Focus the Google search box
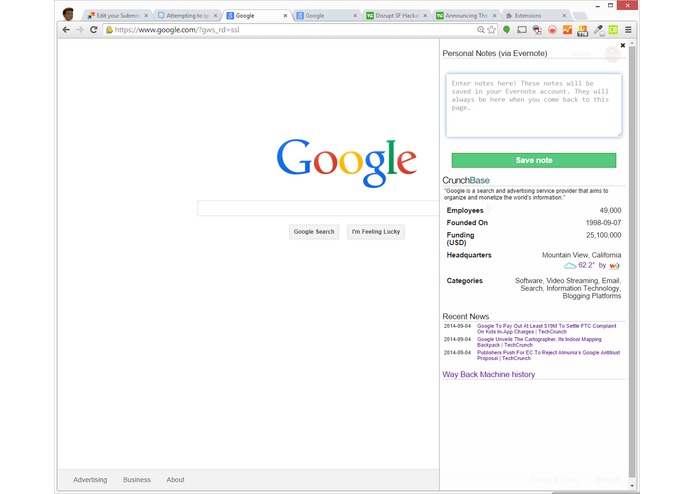Image resolution: width=695 pixels, height=494 pixels. point(318,208)
